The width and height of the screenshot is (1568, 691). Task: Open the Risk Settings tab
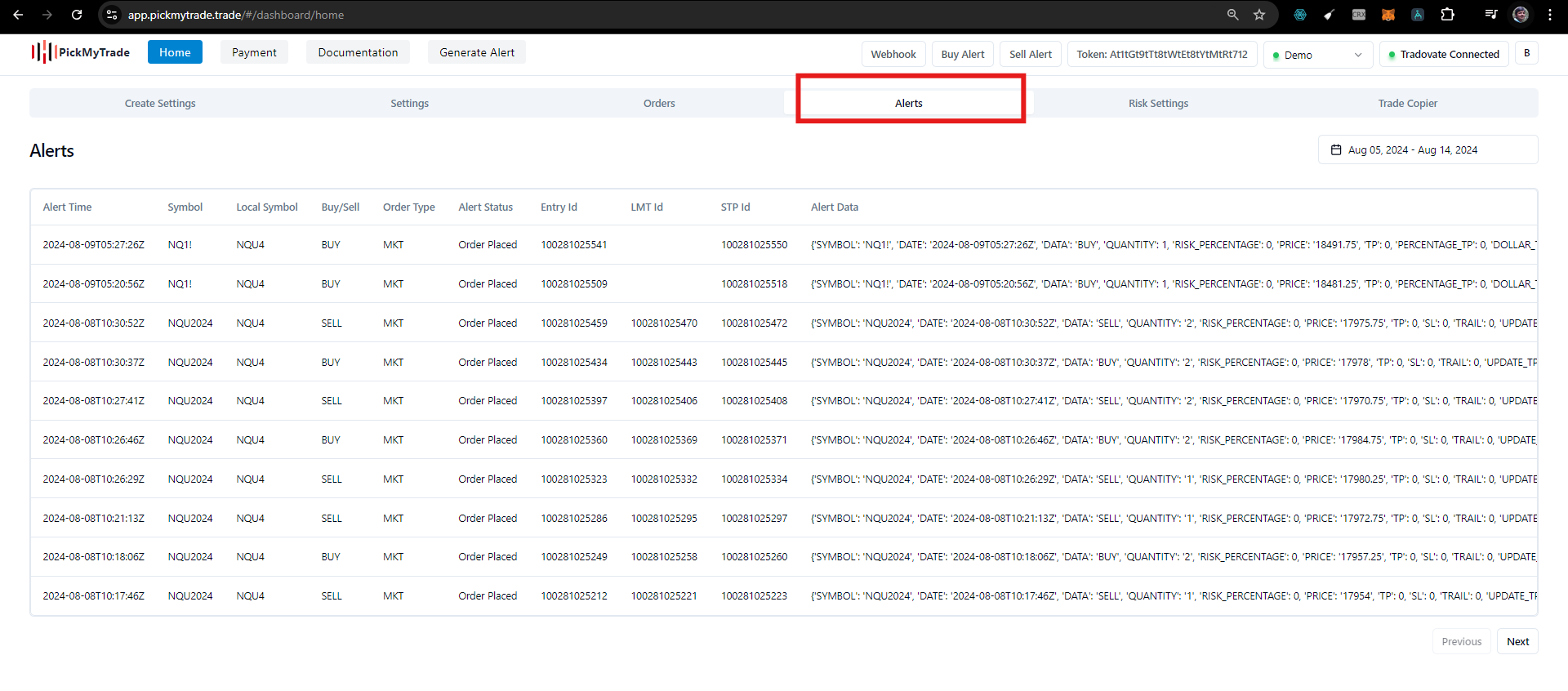pyautogui.click(x=1158, y=103)
